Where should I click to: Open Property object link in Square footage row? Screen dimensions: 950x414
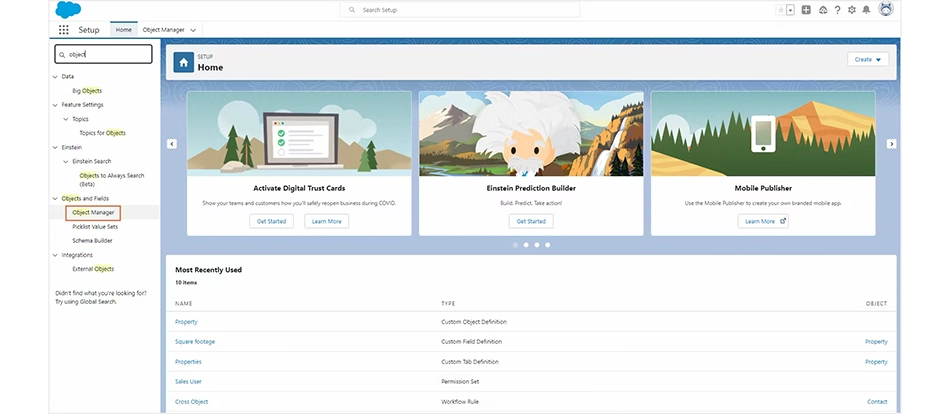pos(876,342)
